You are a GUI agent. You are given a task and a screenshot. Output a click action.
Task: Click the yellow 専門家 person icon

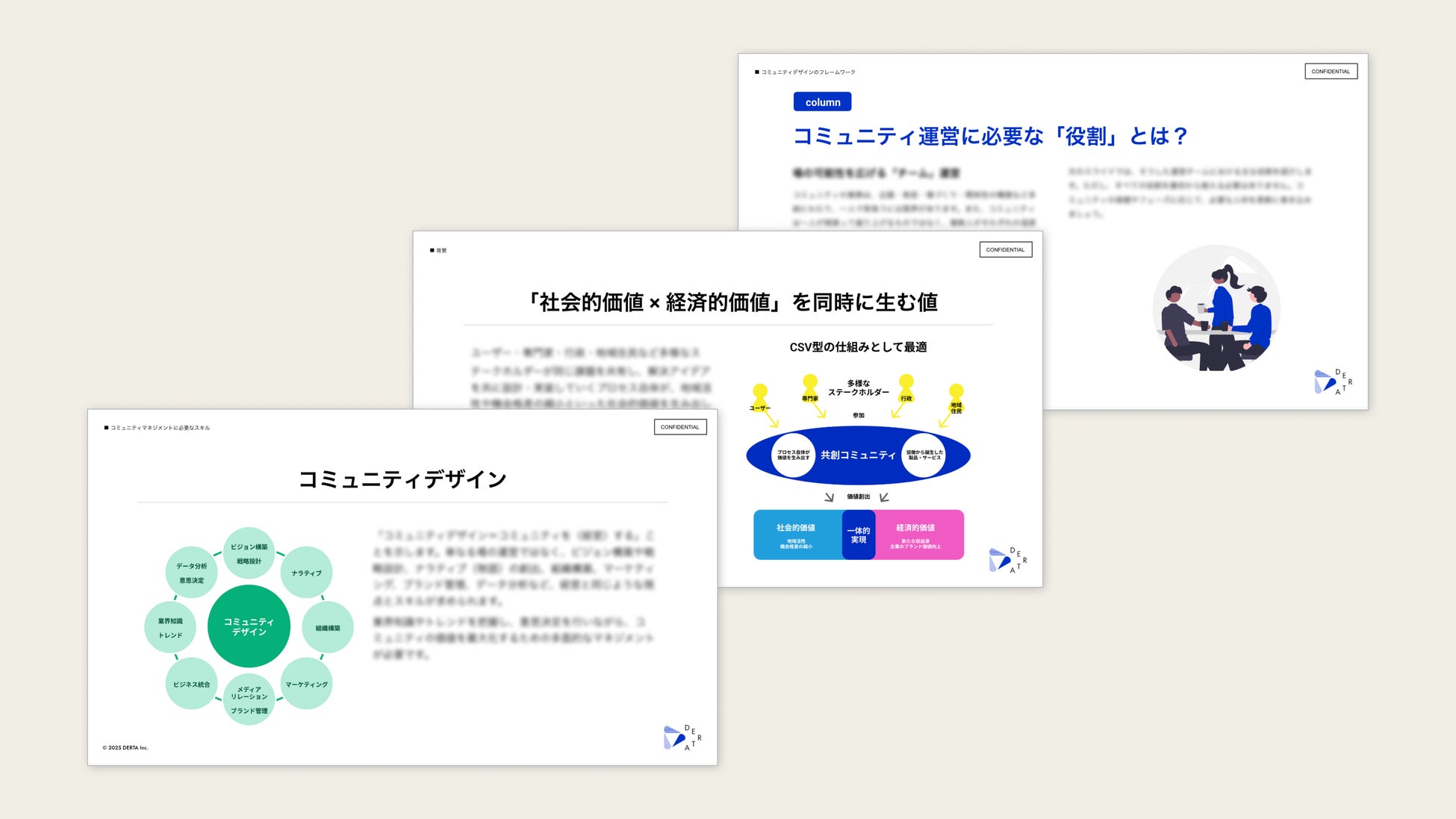click(x=810, y=387)
